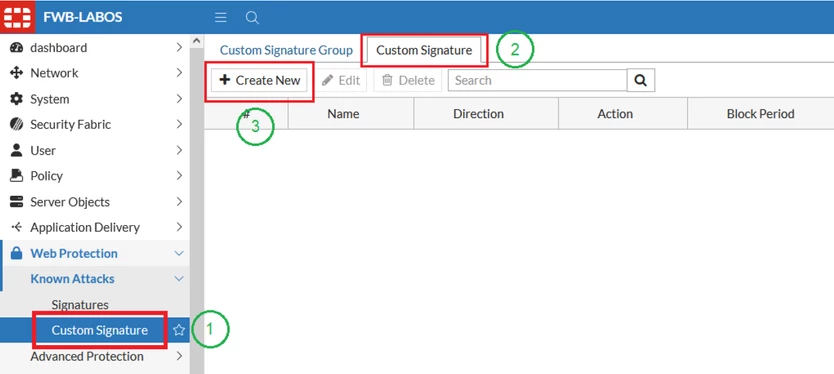Viewport: 834px width, 374px height.
Task: Expand the Network menu chevron
Action: tap(179, 73)
